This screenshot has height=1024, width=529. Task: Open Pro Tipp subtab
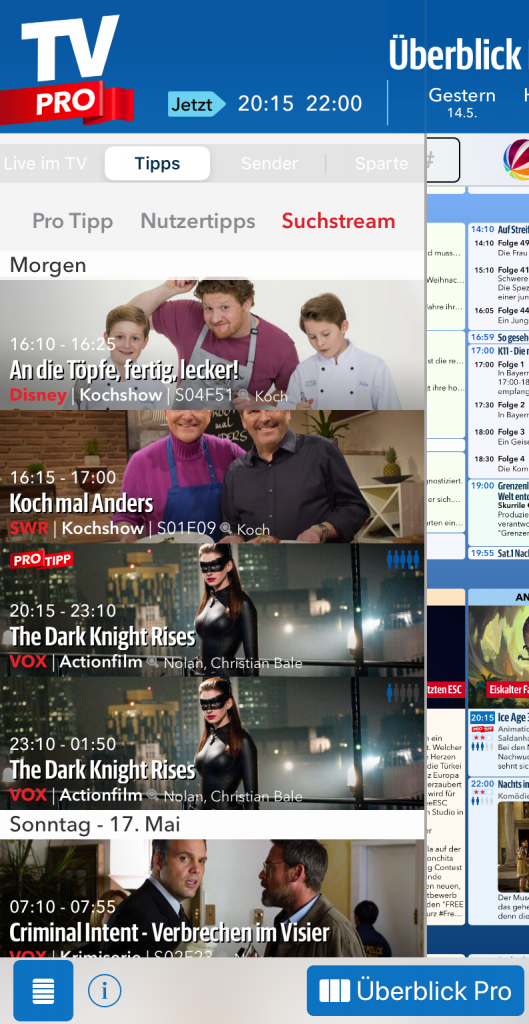[x=72, y=221]
